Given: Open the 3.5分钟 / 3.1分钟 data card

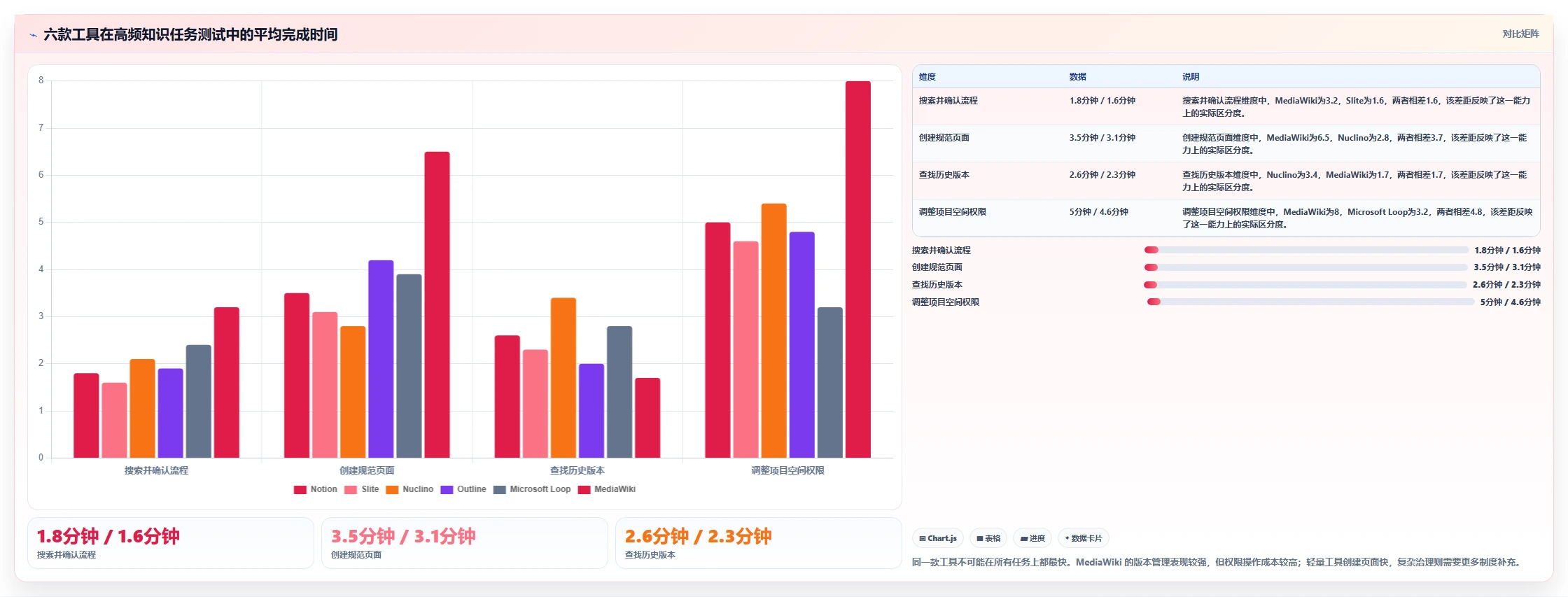Looking at the screenshot, I should (x=465, y=543).
